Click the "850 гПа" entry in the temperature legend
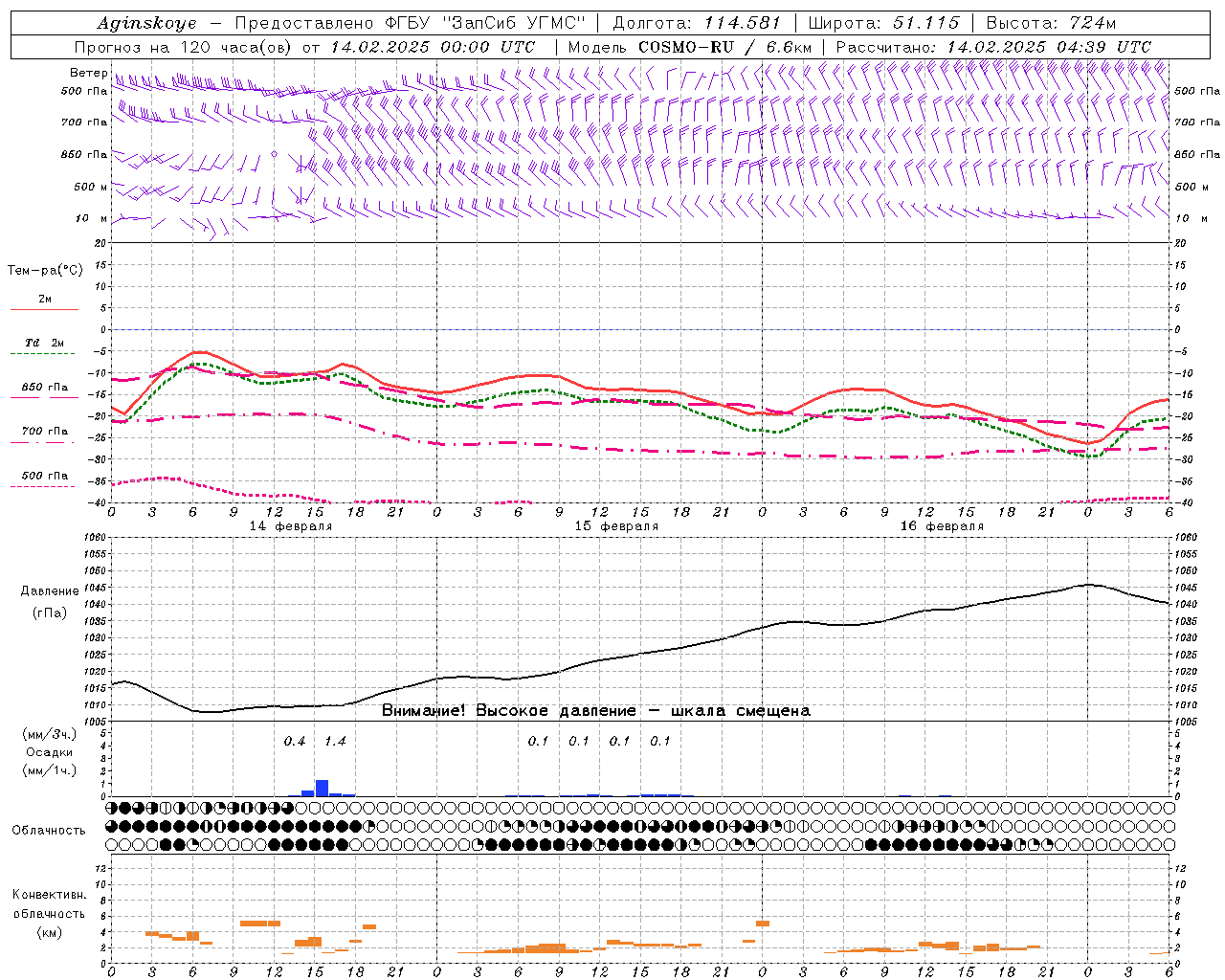The width and height of the screenshot is (1225, 980). click(x=45, y=388)
